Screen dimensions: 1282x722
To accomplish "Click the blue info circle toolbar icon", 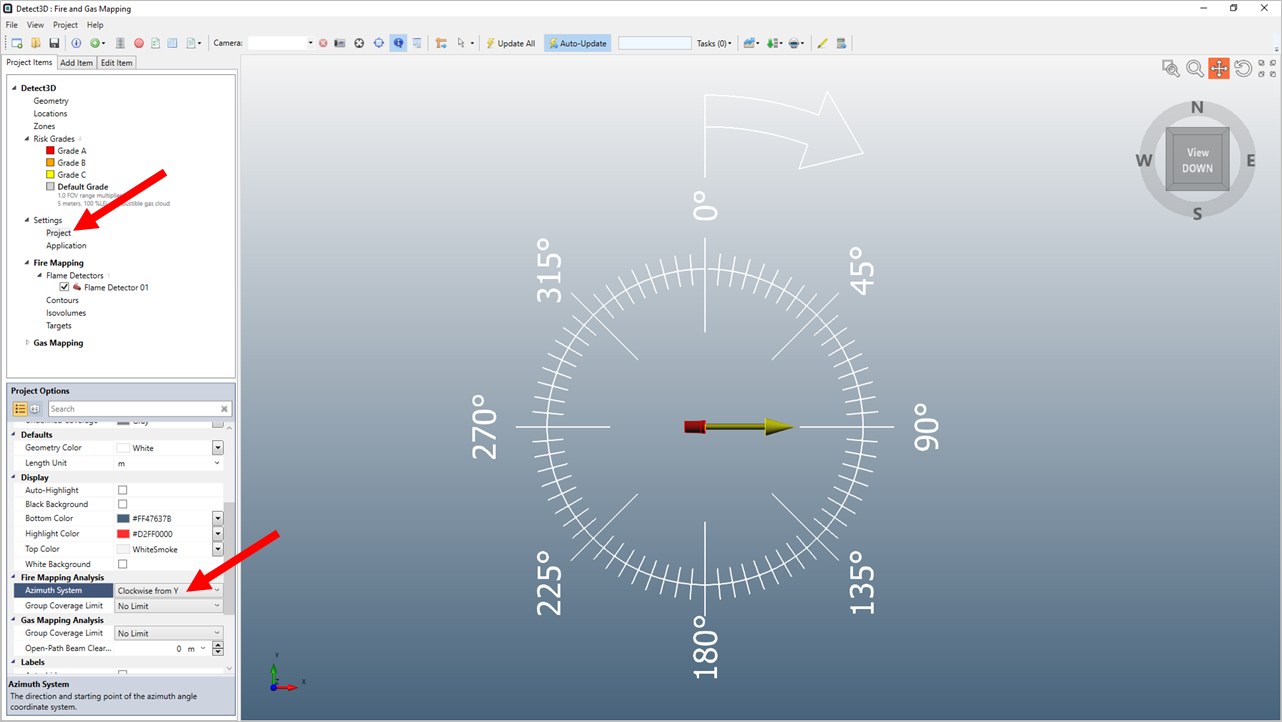I will click(76, 43).
